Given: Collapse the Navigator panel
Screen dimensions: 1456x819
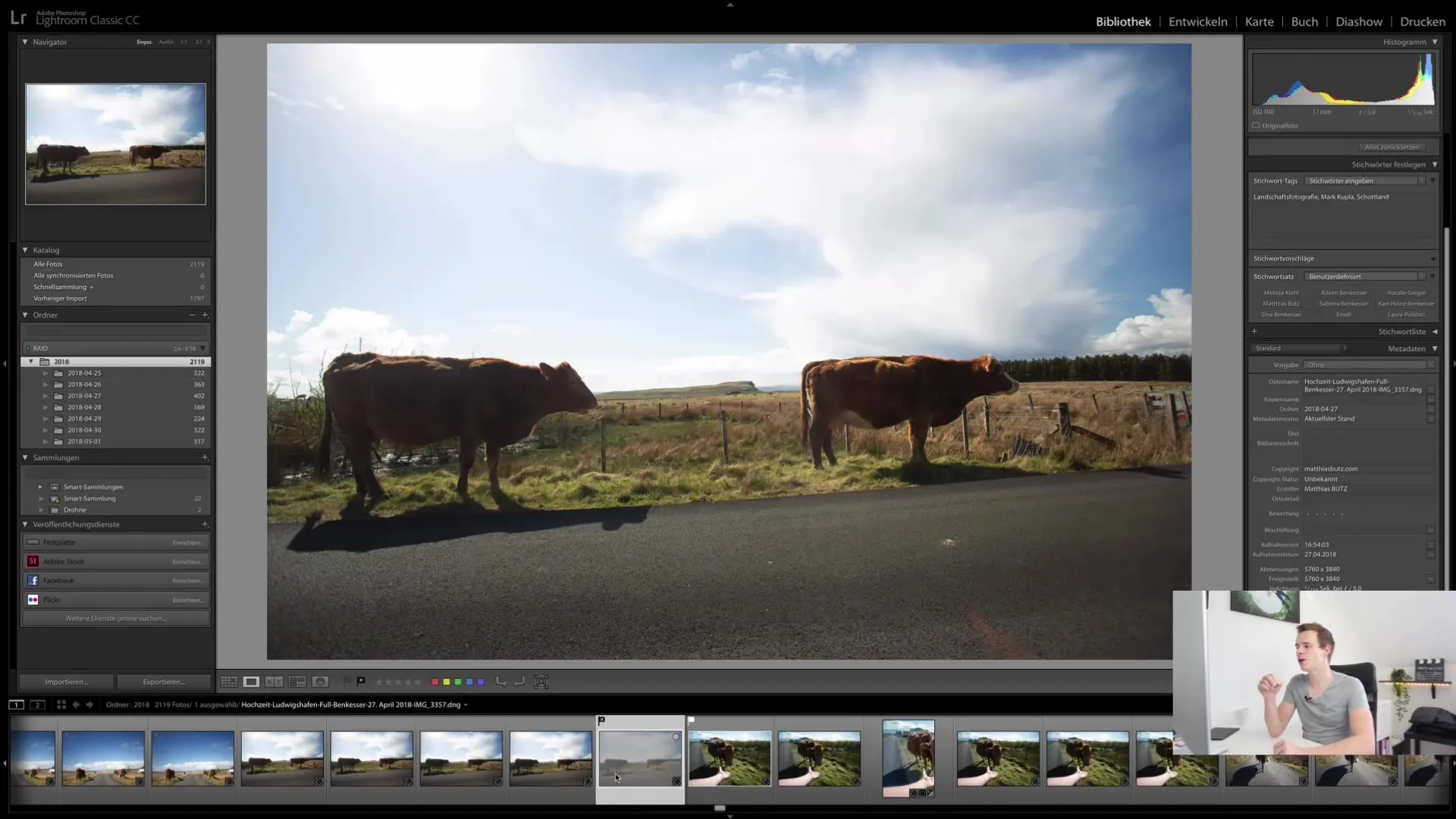Looking at the screenshot, I should (x=25, y=42).
